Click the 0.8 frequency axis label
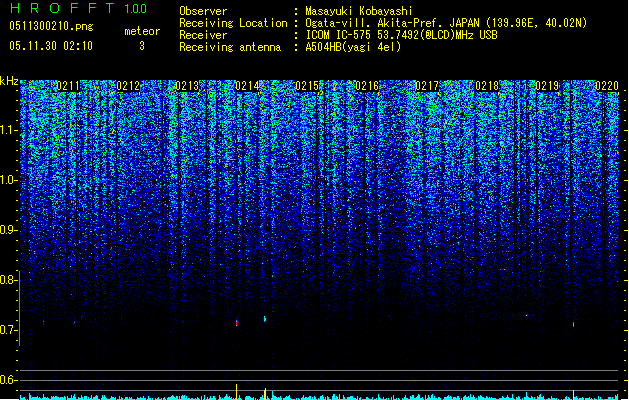Screen dimensions: 629x400 [9, 280]
